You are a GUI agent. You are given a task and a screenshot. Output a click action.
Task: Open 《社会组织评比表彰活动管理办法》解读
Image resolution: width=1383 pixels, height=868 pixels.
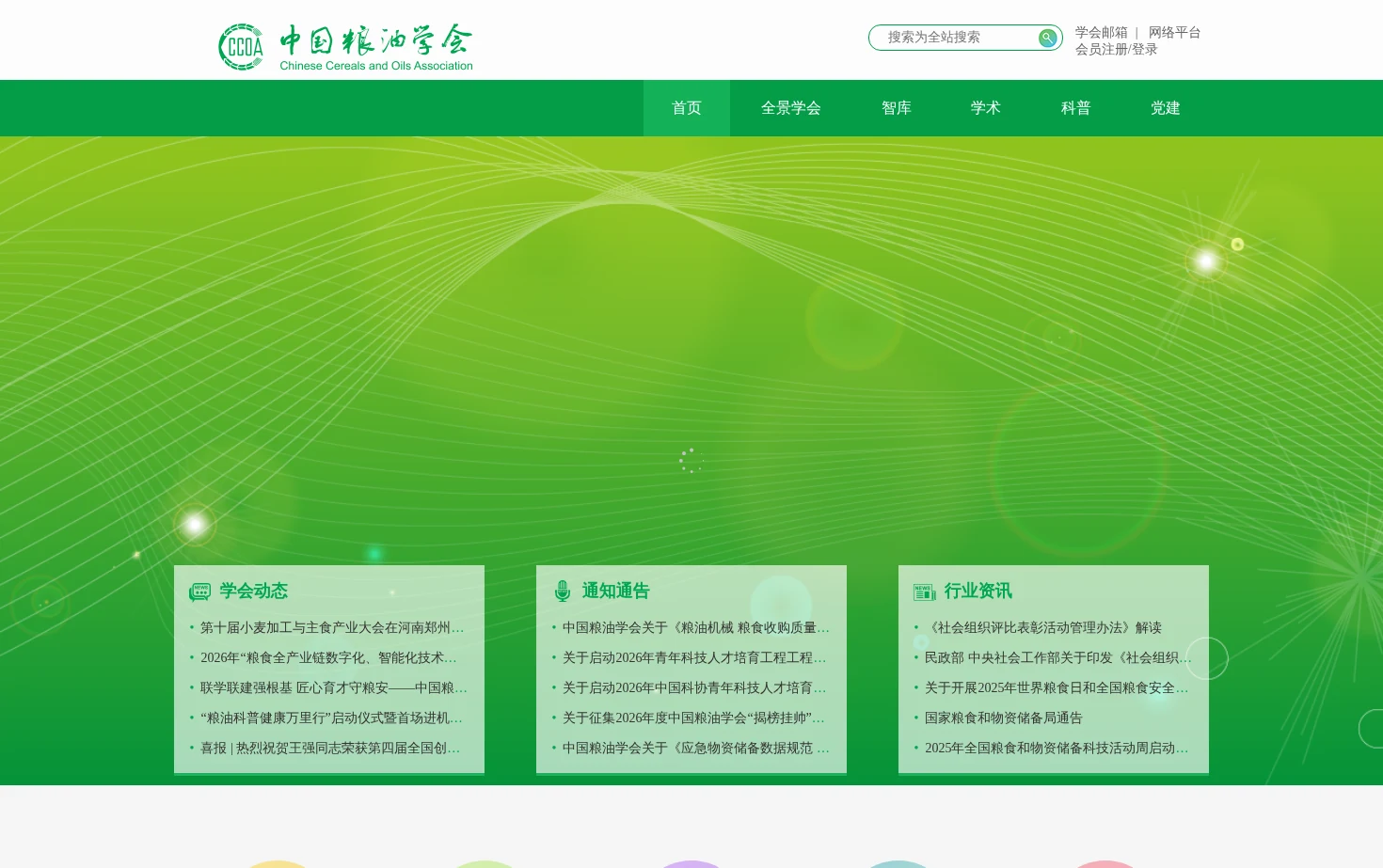coord(1043,627)
